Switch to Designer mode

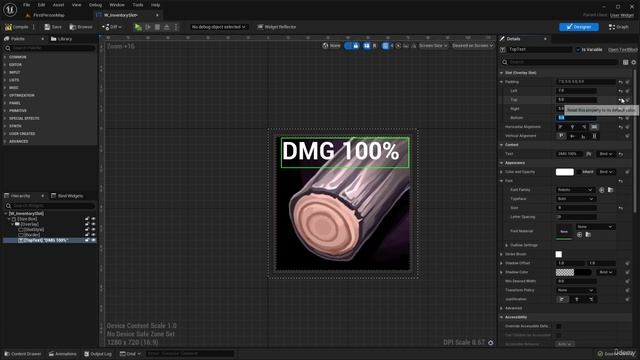coord(579,27)
